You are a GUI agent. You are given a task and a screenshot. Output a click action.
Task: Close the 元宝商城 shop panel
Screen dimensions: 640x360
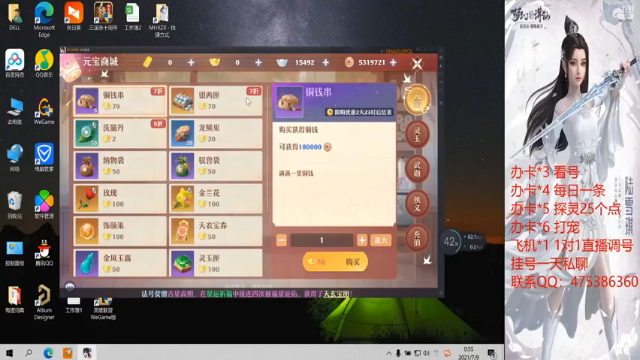417,63
